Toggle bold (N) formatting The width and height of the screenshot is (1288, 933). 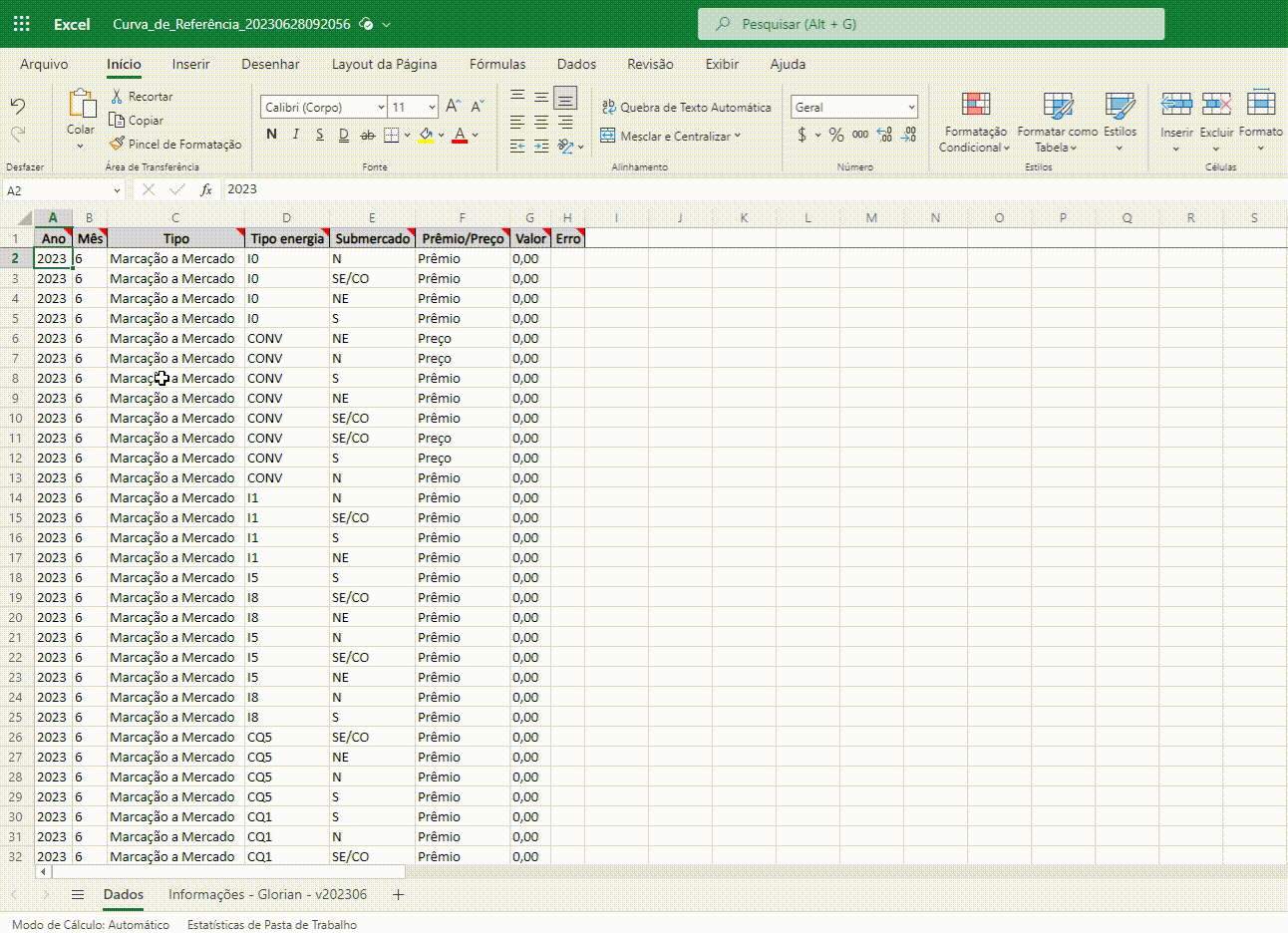[x=272, y=135]
